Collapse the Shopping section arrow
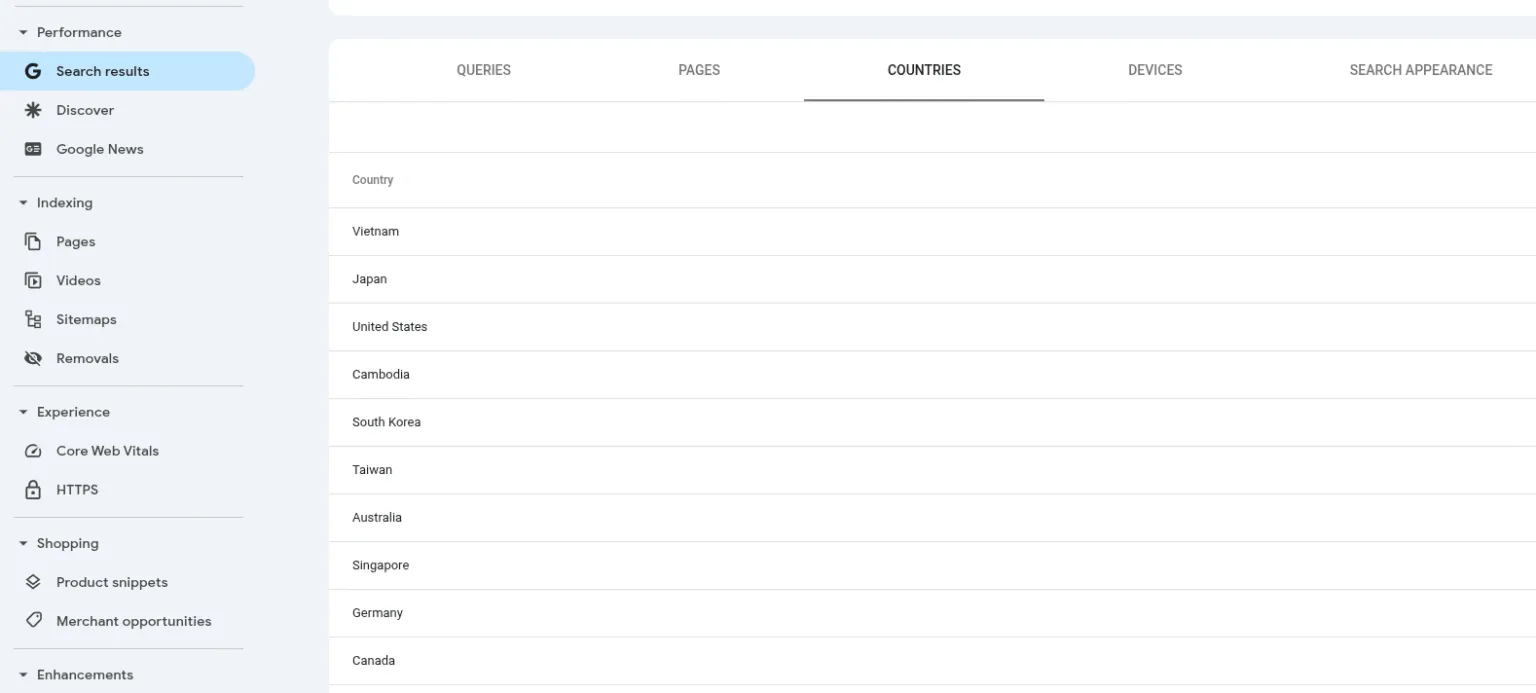The image size is (1536, 693). coord(23,544)
